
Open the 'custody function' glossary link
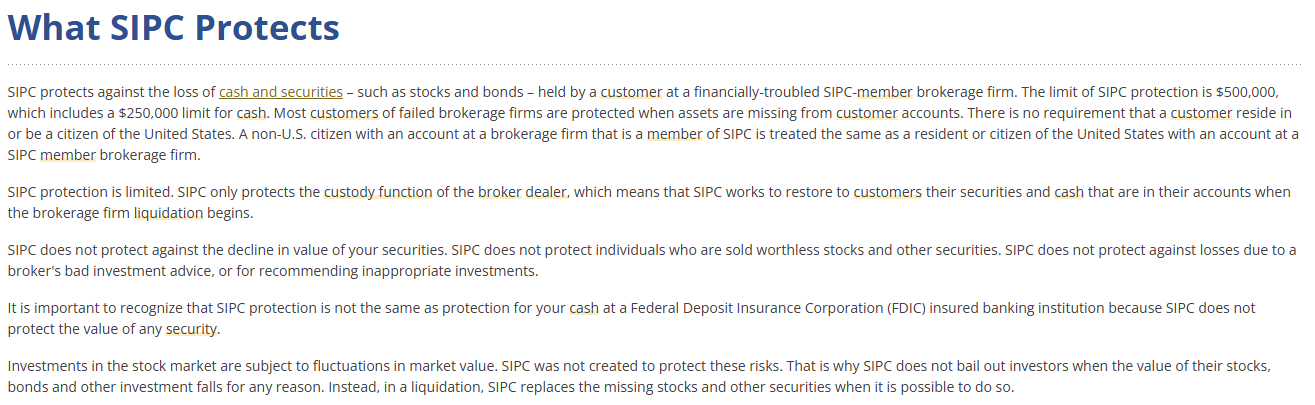pyautogui.click(x=378, y=192)
